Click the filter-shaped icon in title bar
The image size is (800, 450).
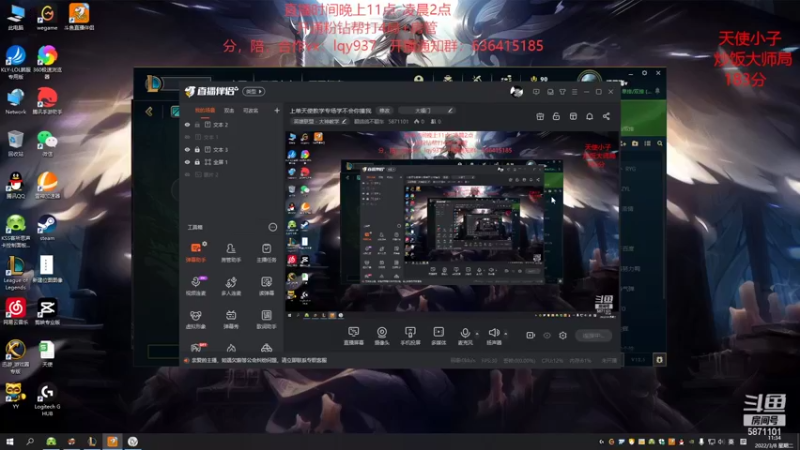[x=562, y=92]
